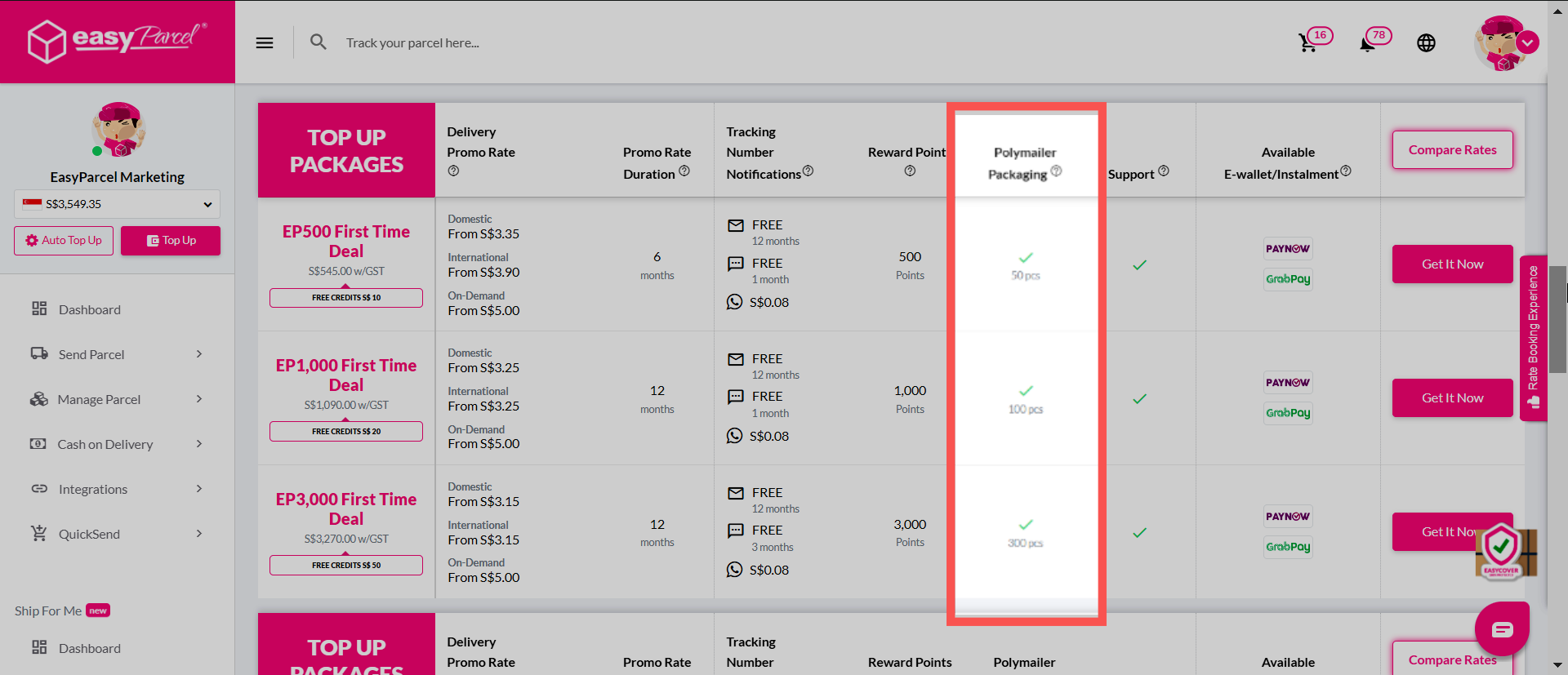Click the email icon in EP500 row
The image size is (1568, 675).
click(x=736, y=225)
